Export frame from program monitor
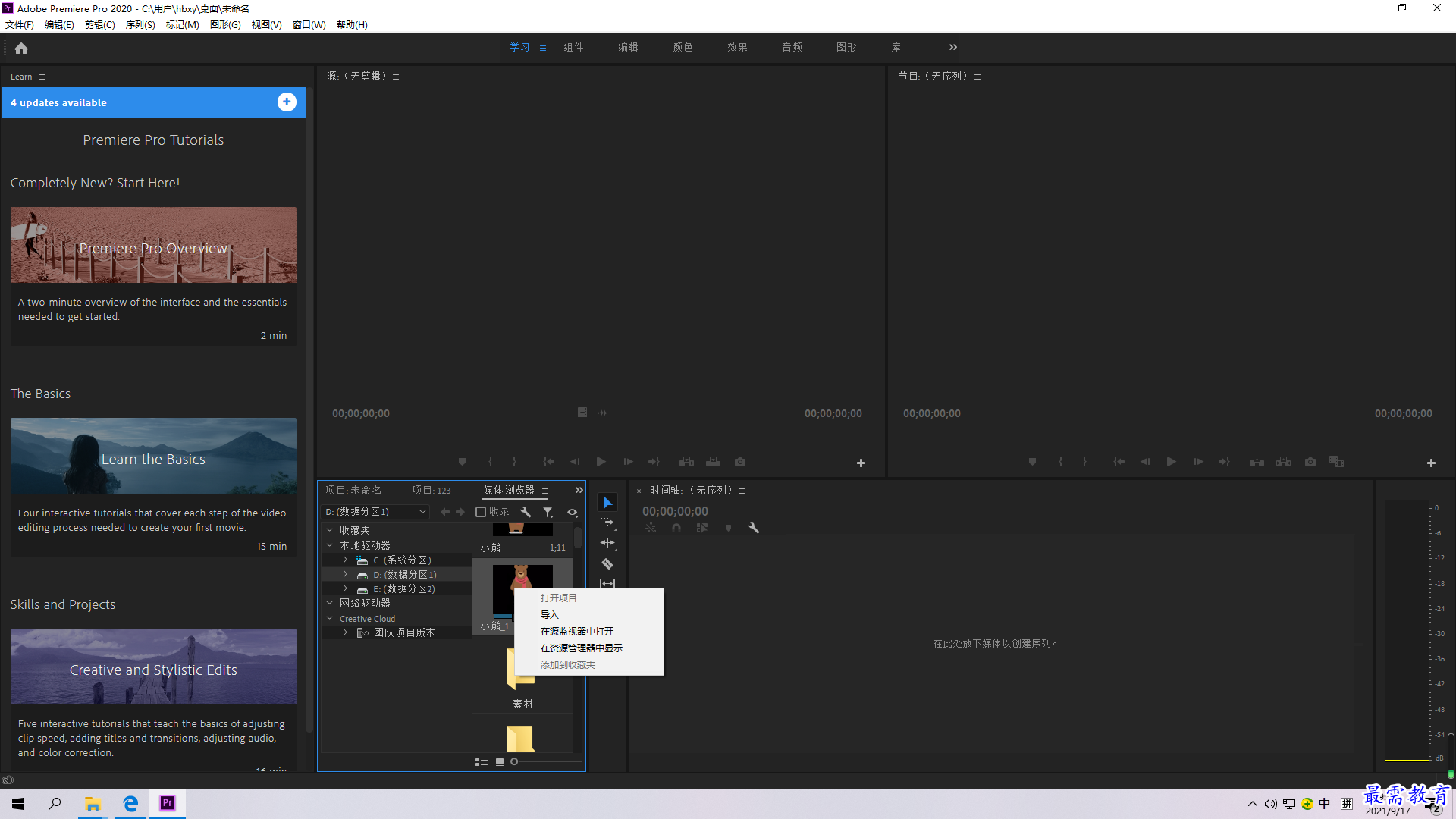 1310,461
